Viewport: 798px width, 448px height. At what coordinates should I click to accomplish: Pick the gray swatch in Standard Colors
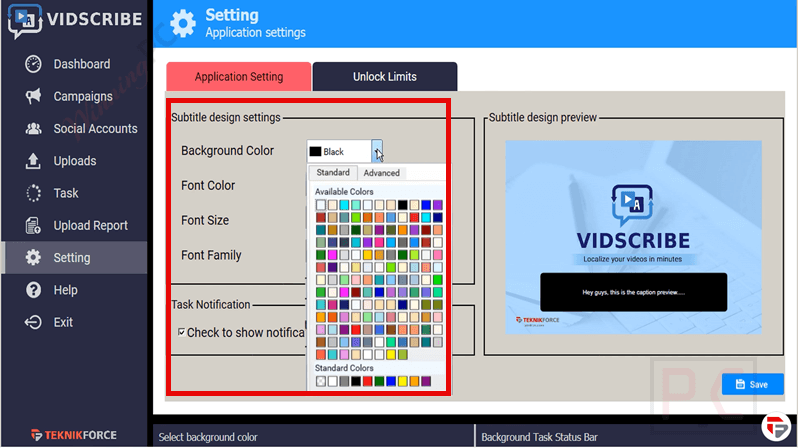[x=344, y=381]
